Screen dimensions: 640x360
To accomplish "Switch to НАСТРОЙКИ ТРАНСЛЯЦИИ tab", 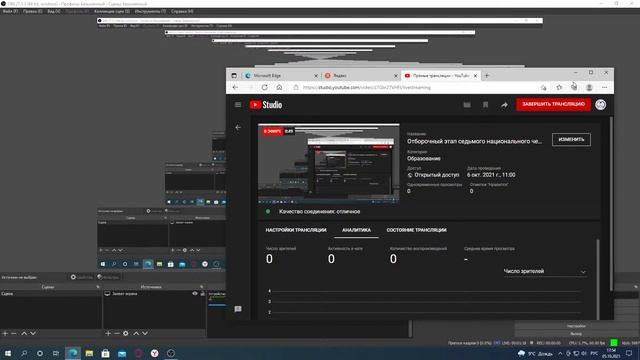I will 296,230.
